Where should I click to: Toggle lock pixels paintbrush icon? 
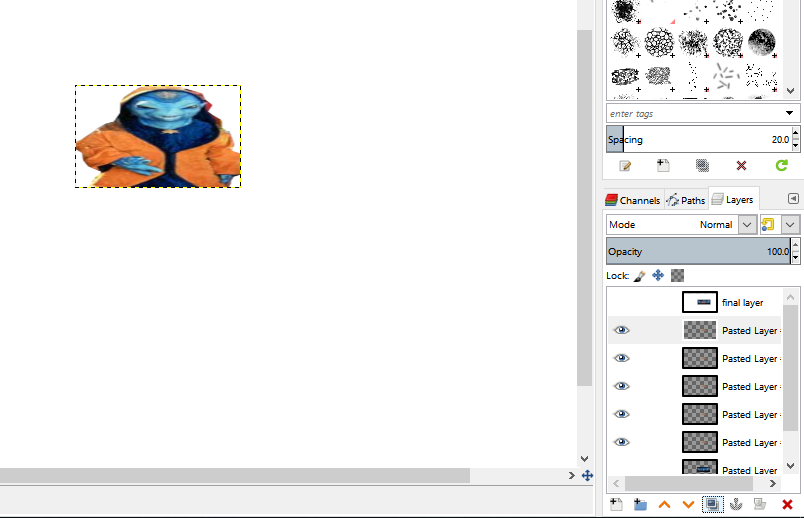click(x=639, y=276)
